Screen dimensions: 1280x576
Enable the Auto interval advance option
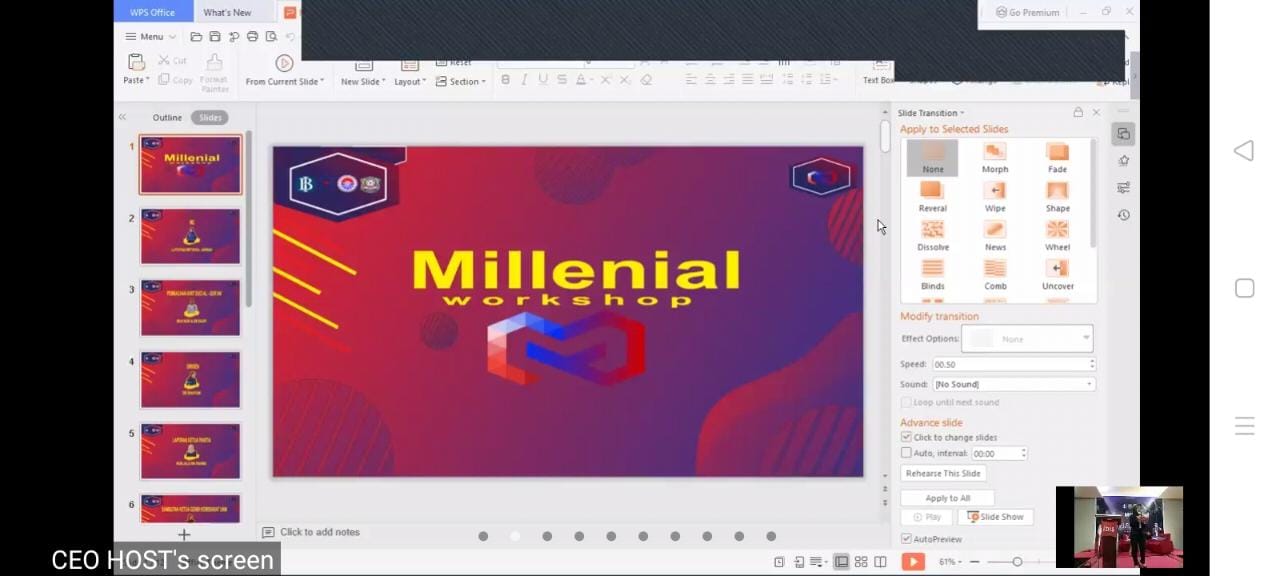point(906,453)
